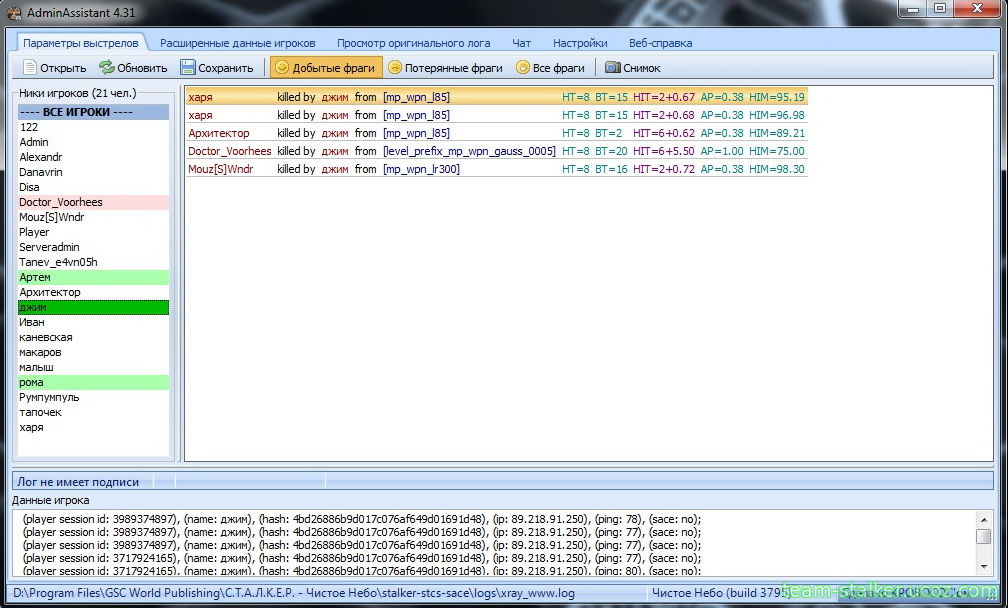Click the Потерянные фраги sad face icon

395,67
